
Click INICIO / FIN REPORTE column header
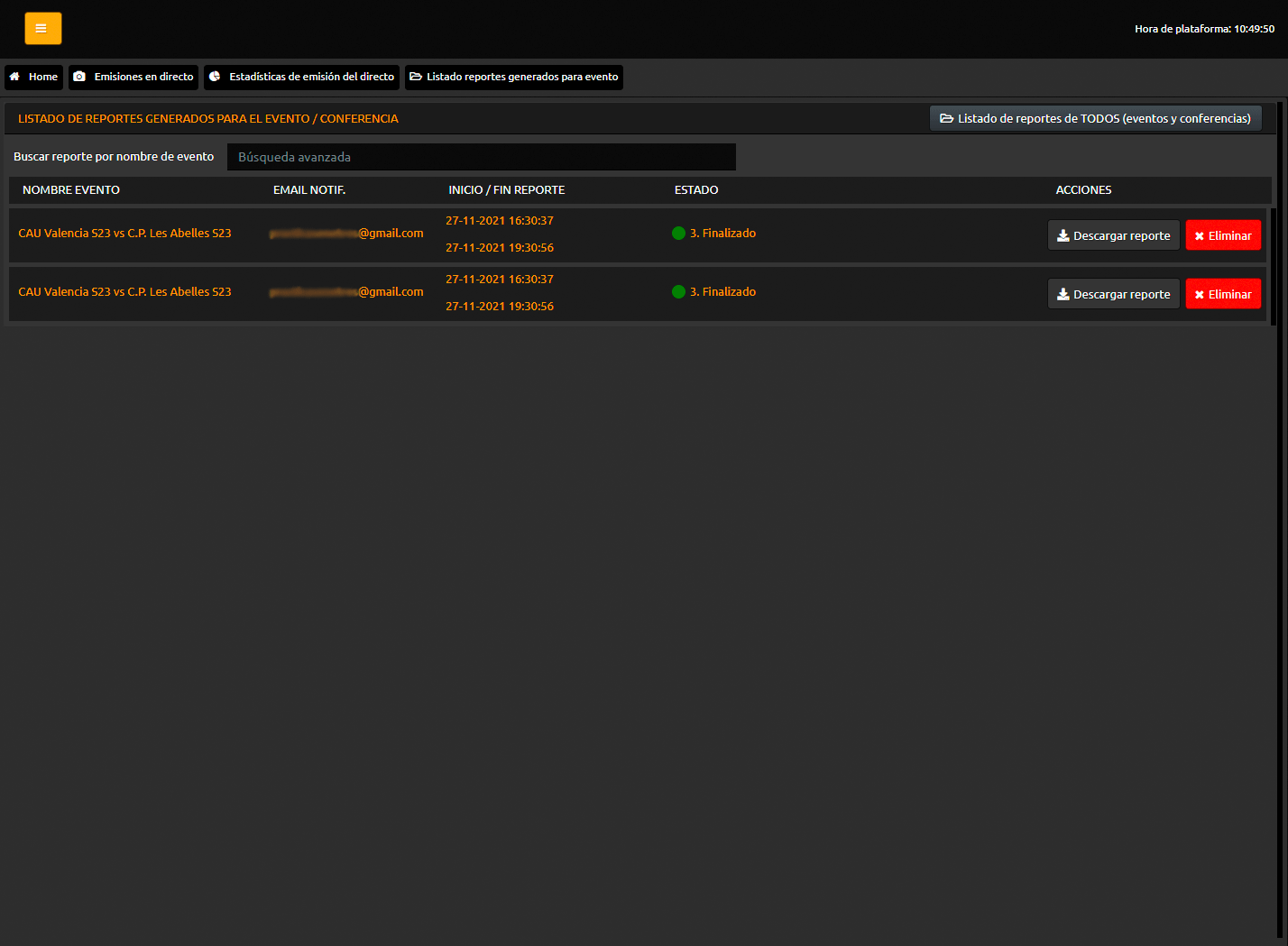pyautogui.click(x=507, y=190)
